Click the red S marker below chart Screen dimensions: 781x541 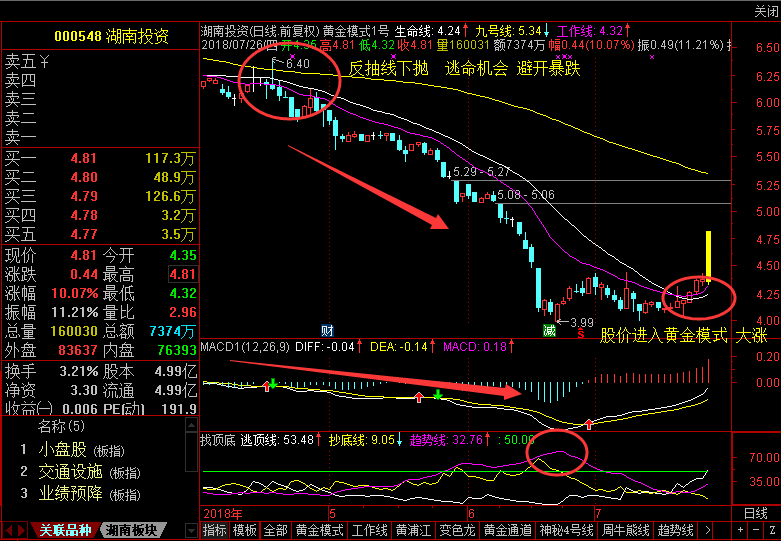(x=580, y=334)
